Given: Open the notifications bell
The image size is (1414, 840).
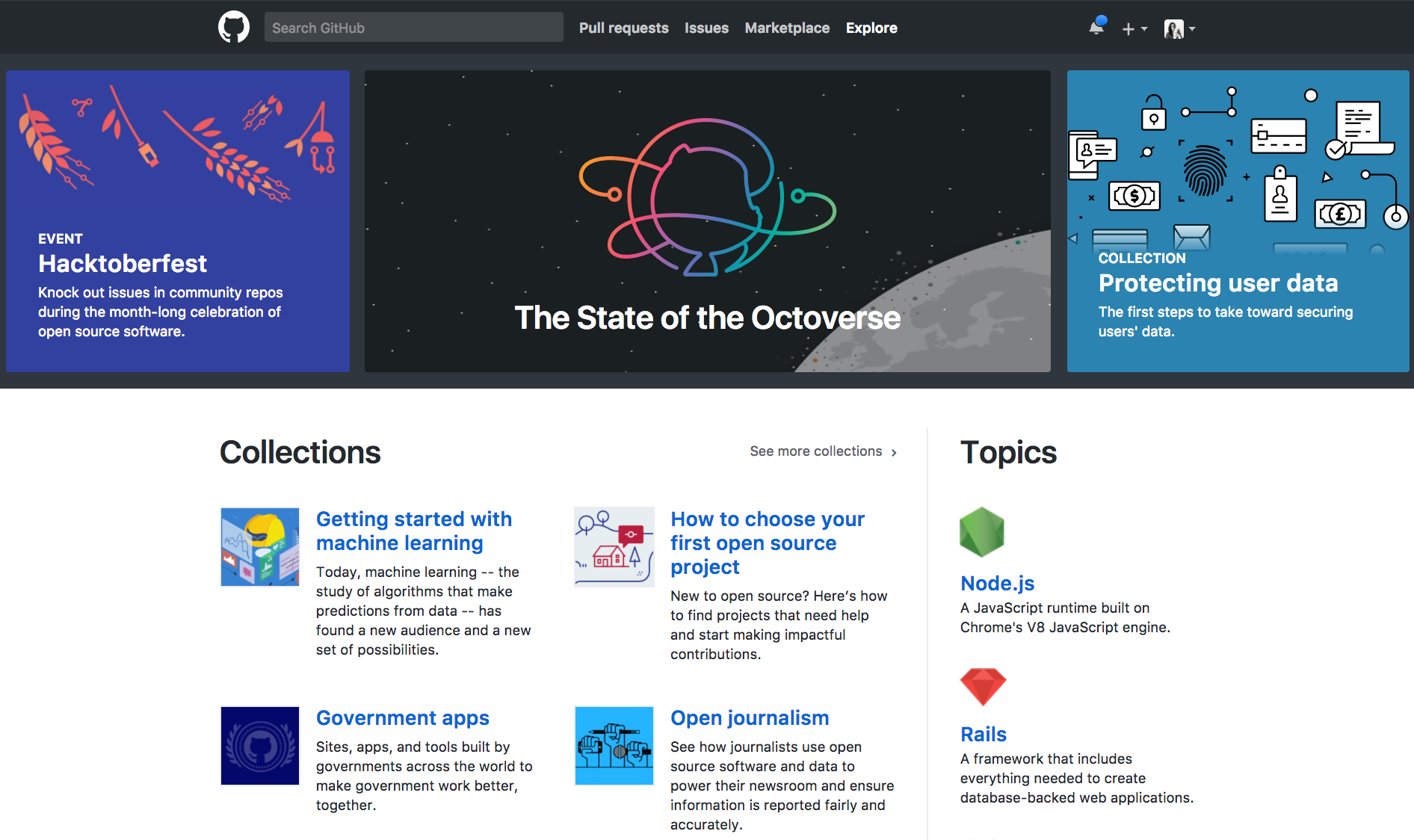Looking at the screenshot, I should pyautogui.click(x=1096, y=27).
